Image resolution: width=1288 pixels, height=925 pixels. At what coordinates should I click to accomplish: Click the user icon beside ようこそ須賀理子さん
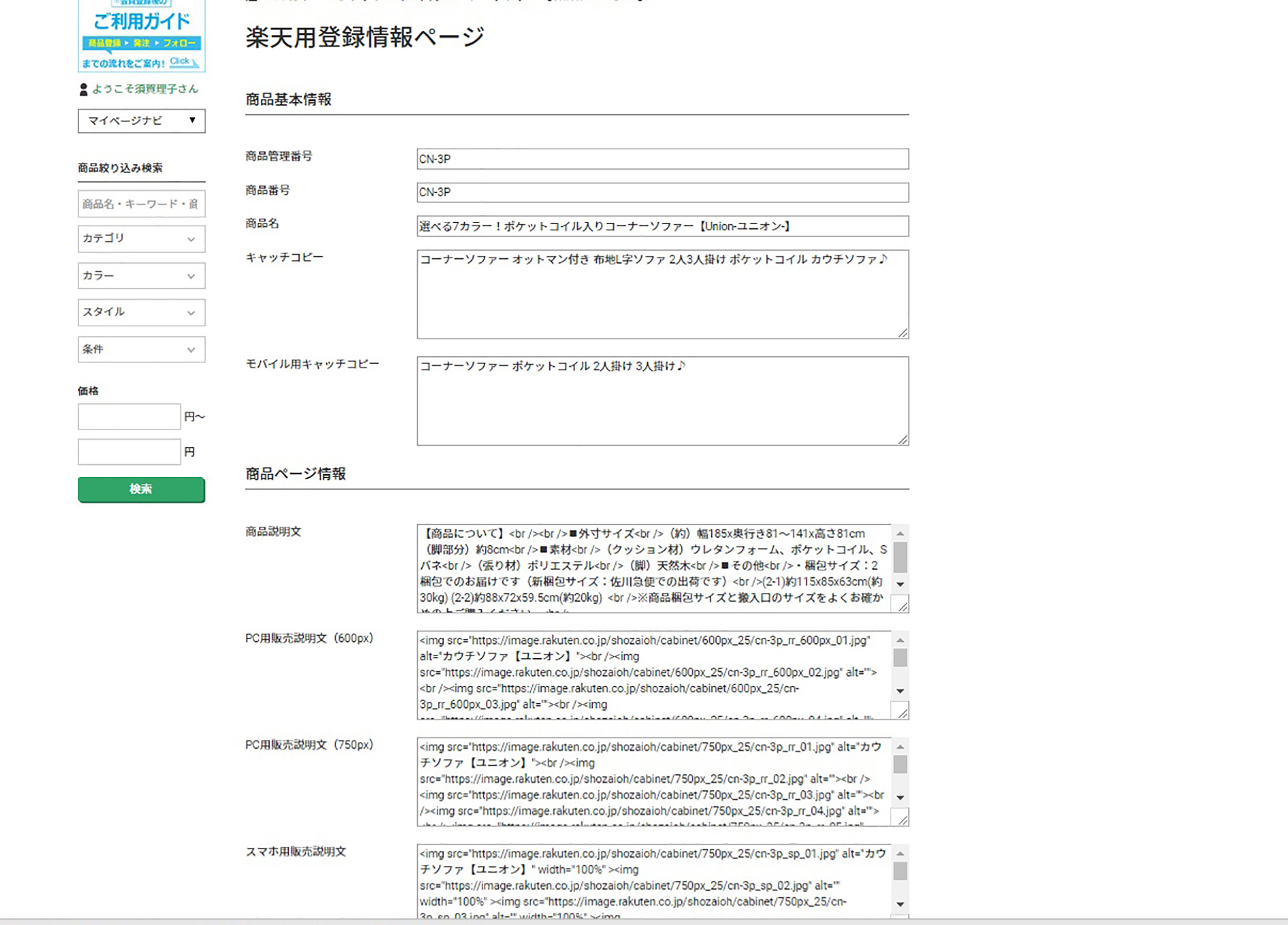pos(84,89)
